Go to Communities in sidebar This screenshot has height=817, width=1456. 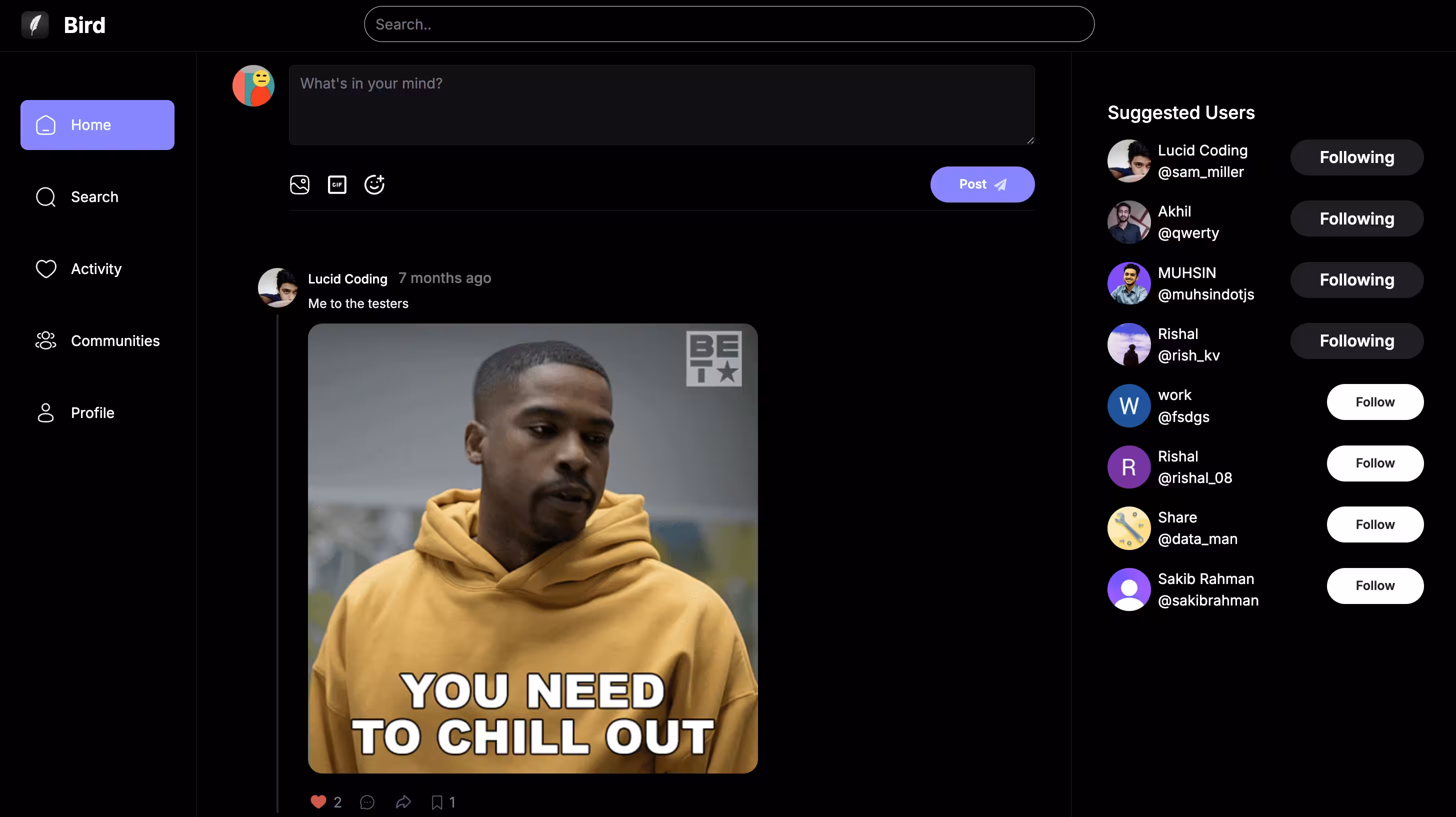(114, 341)
